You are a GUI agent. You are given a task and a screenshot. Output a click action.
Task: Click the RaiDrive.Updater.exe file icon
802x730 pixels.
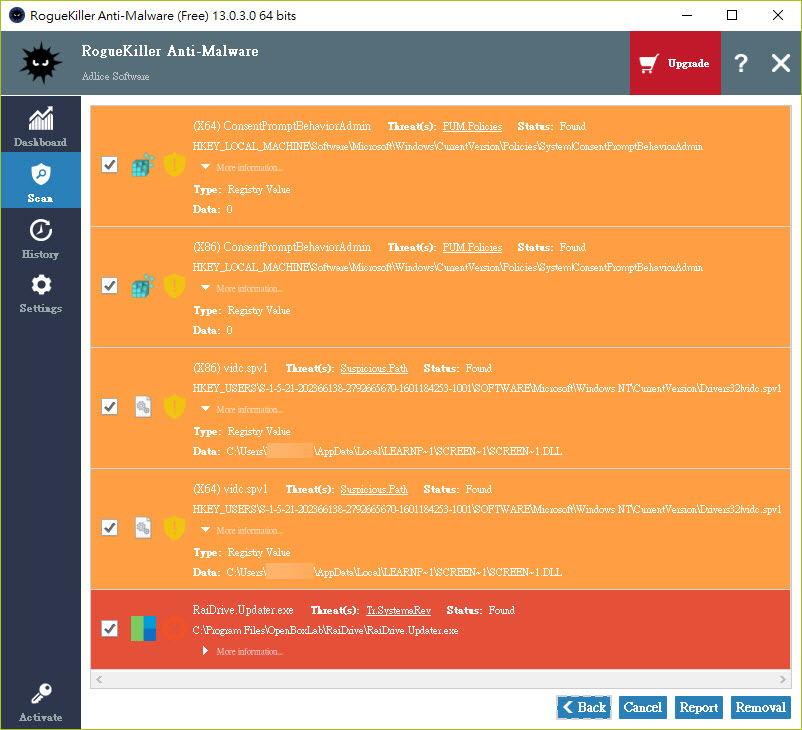143,628
